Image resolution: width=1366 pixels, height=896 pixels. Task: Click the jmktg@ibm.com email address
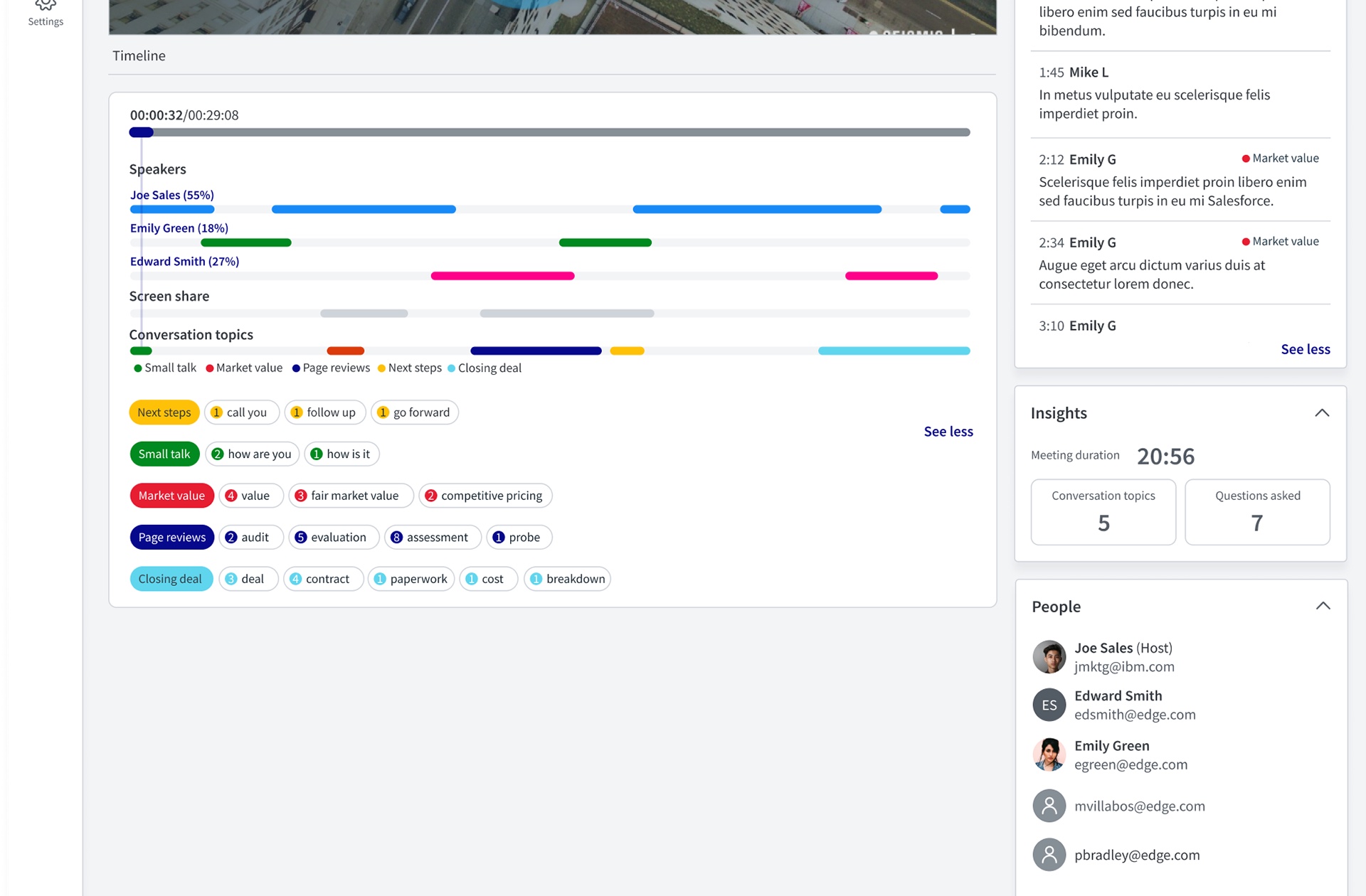point(1124,667)
